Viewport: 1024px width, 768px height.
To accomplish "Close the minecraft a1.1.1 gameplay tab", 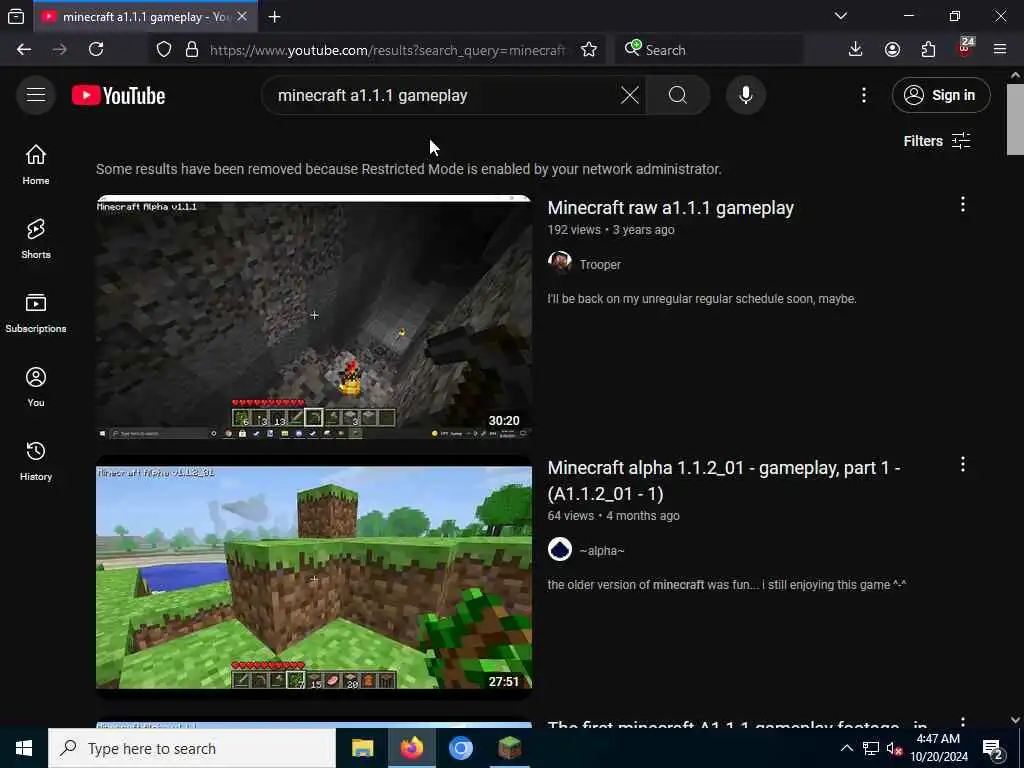I will pyautogui.click(x=242, y=16).
